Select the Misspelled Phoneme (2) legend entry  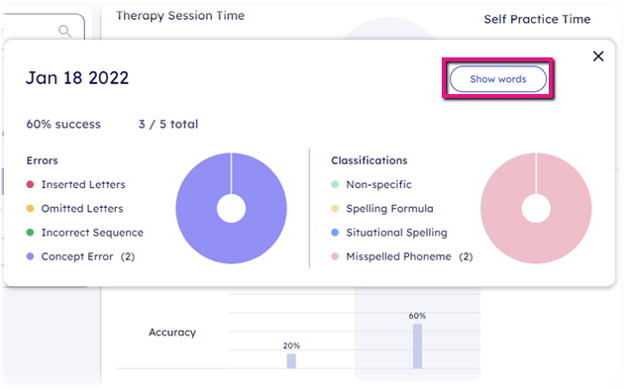pos(409,256)
